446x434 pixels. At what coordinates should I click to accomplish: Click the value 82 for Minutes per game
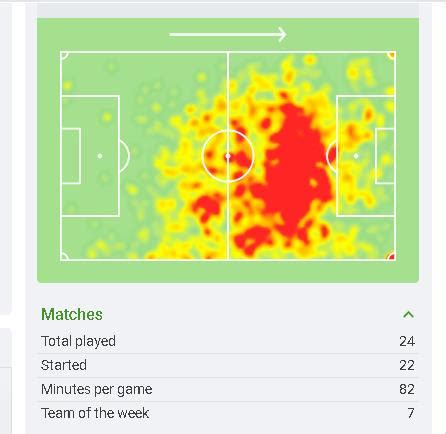407,389
